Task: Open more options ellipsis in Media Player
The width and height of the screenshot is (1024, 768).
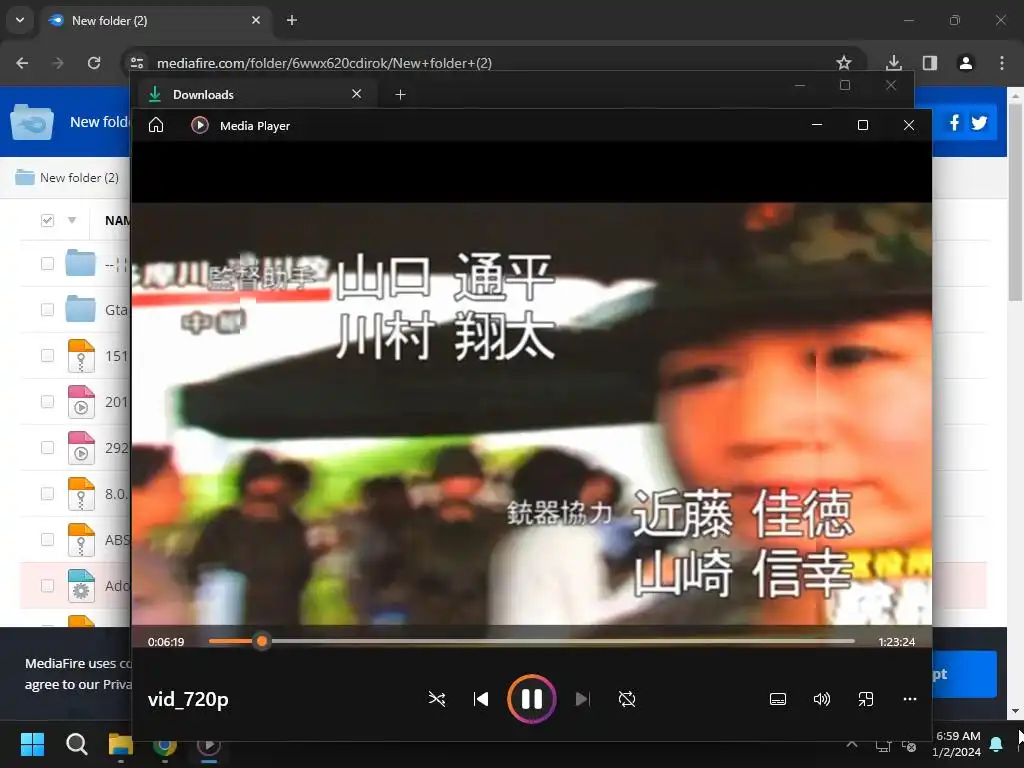Action: pyautogui.click(x=910, y=699)
